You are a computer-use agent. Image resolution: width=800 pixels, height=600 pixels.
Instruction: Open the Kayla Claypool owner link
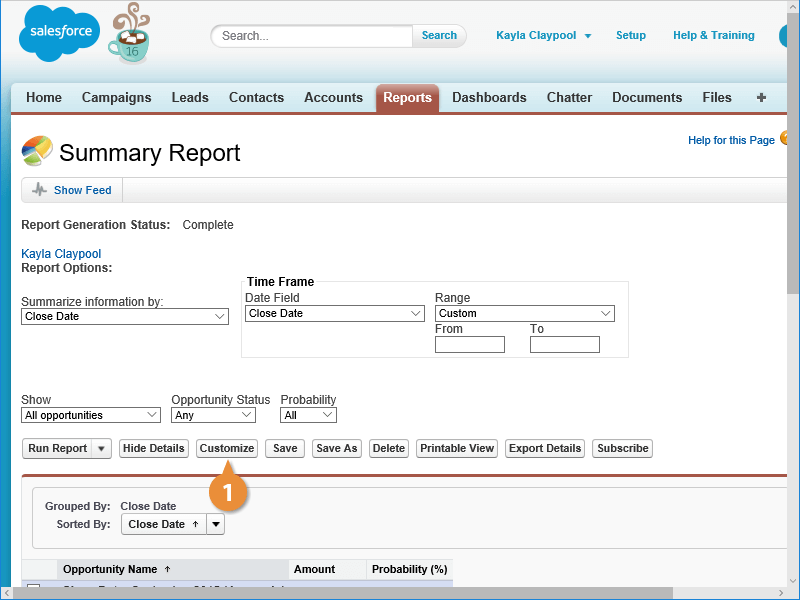[x=61, y=254]
